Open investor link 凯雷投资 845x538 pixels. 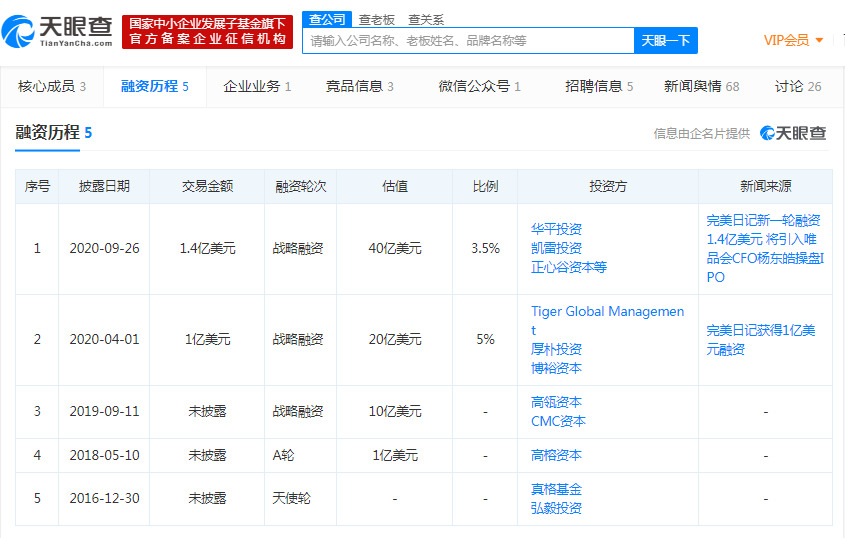[x=556, y=248]
